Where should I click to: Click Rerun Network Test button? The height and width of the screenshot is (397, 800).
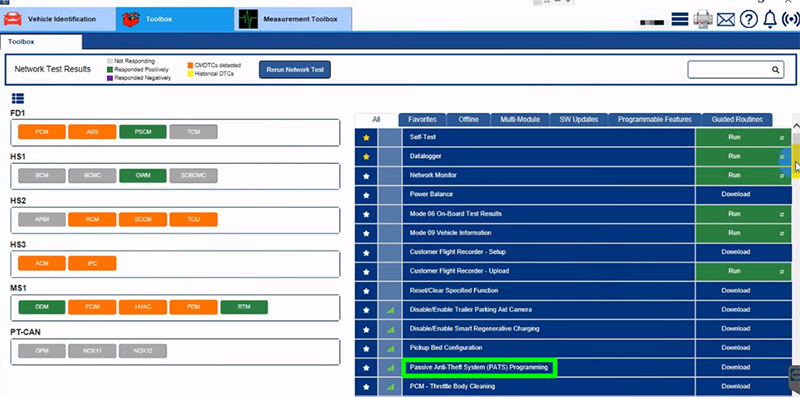click(x=295, y=69)
